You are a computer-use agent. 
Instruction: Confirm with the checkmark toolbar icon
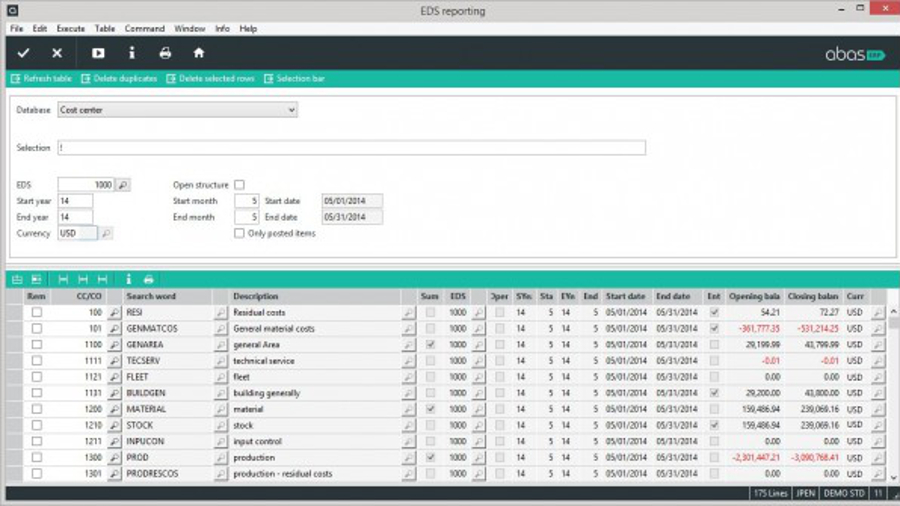coord(23,53)
